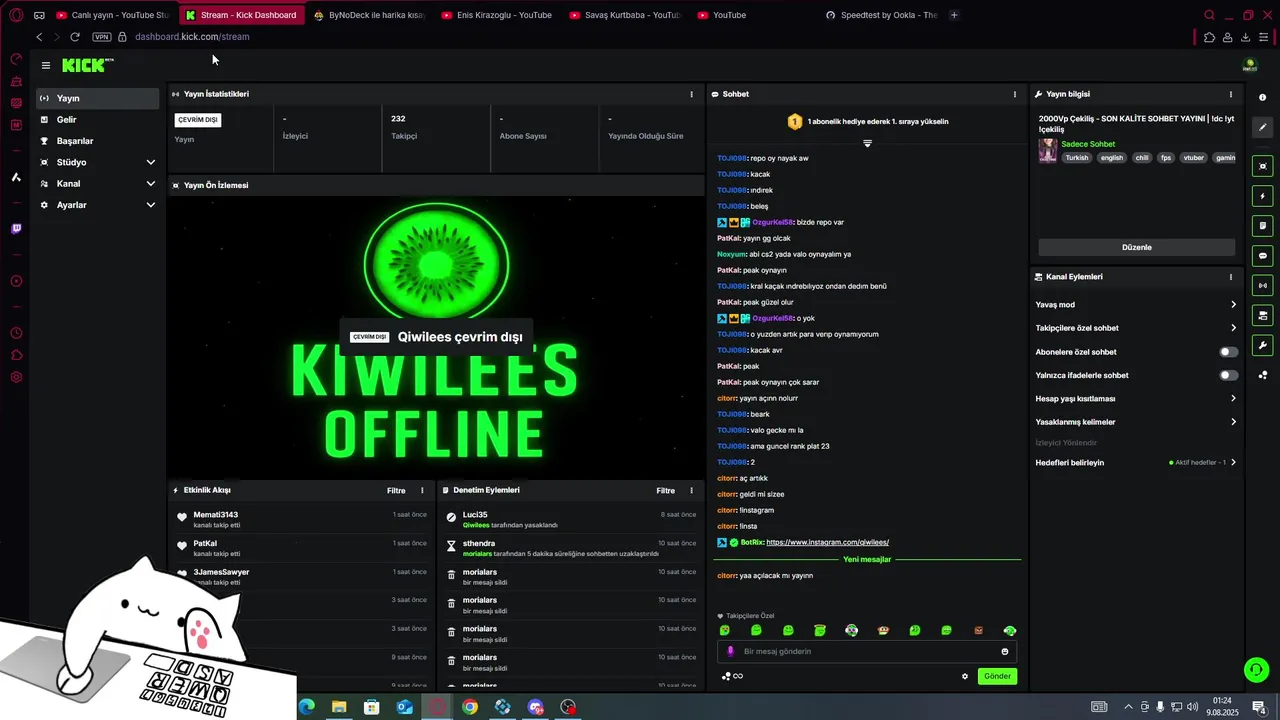
Task: Toggle the VPN badge in address bar
Action: click(x=101, y=37)
